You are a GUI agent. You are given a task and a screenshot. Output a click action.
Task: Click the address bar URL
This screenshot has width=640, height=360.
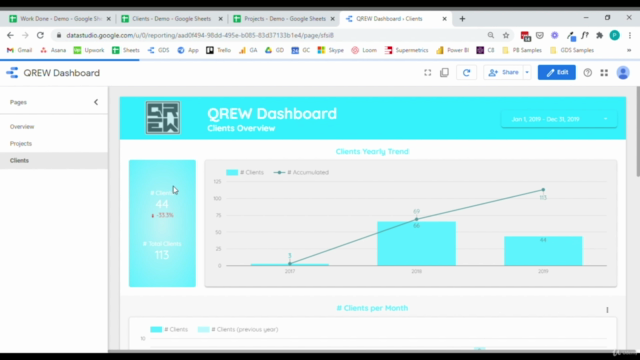click(x=200, y=36)
